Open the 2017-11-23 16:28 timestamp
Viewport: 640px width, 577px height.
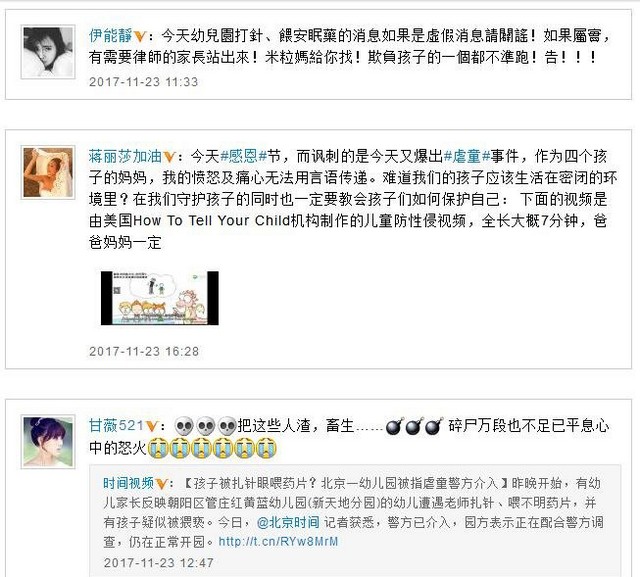144,351
